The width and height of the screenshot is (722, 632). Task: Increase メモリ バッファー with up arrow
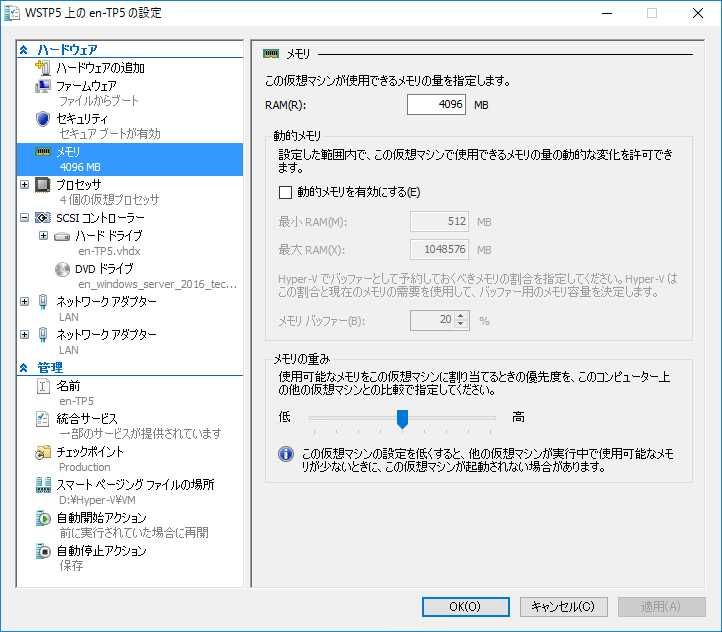click(461, 316)
